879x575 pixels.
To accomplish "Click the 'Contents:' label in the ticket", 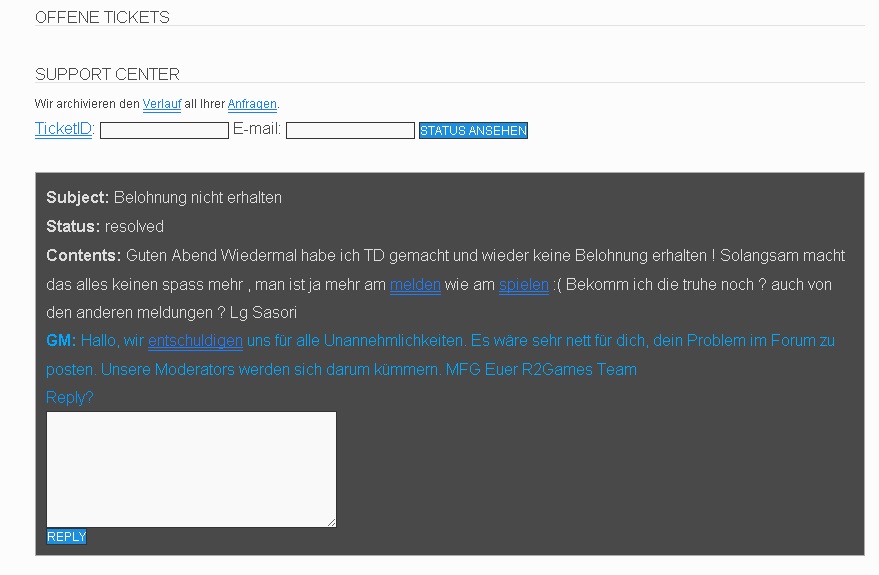I will tap(83, 256).
